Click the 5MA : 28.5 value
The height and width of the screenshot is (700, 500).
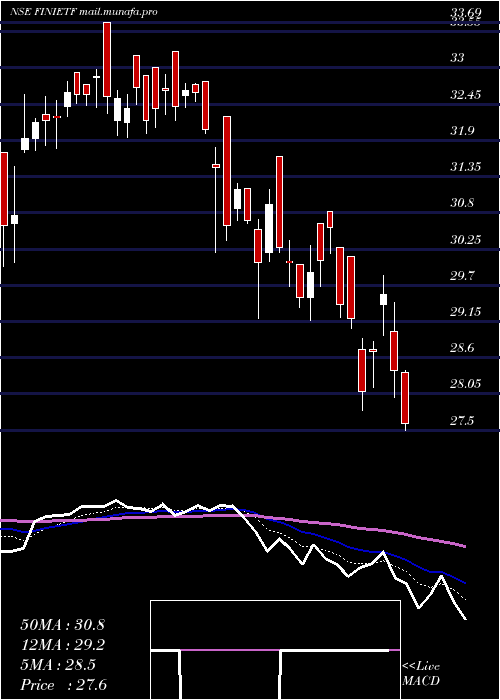(58, 665)
